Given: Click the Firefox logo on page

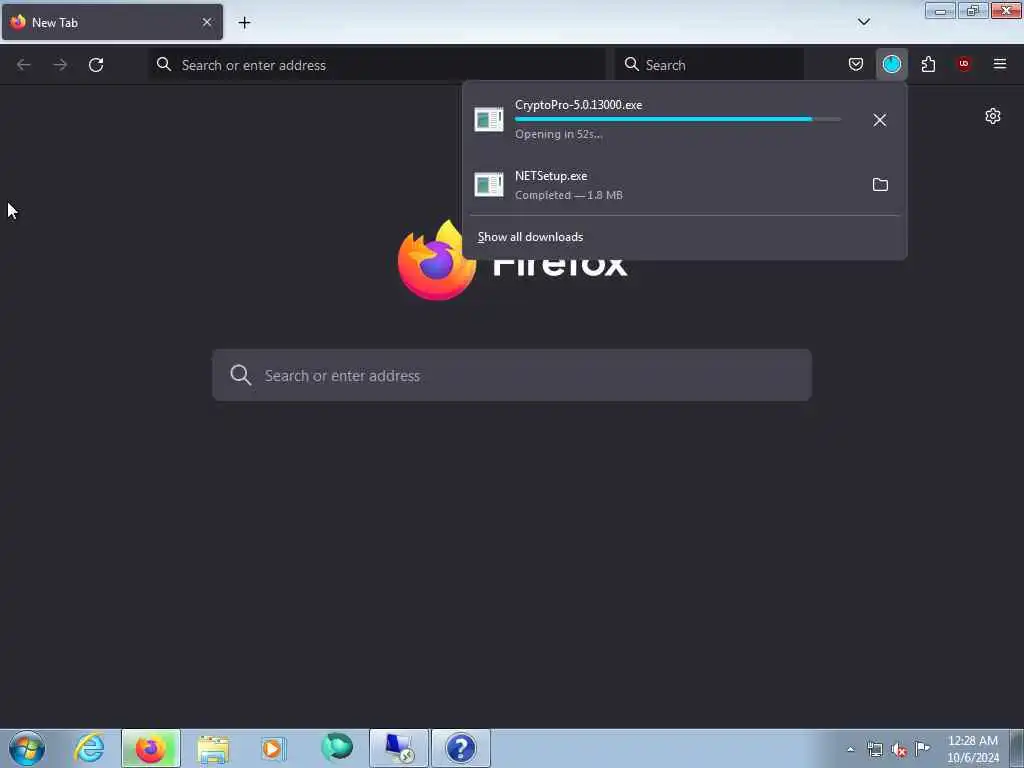Looking at the screenshot, I should pos(437,261).
